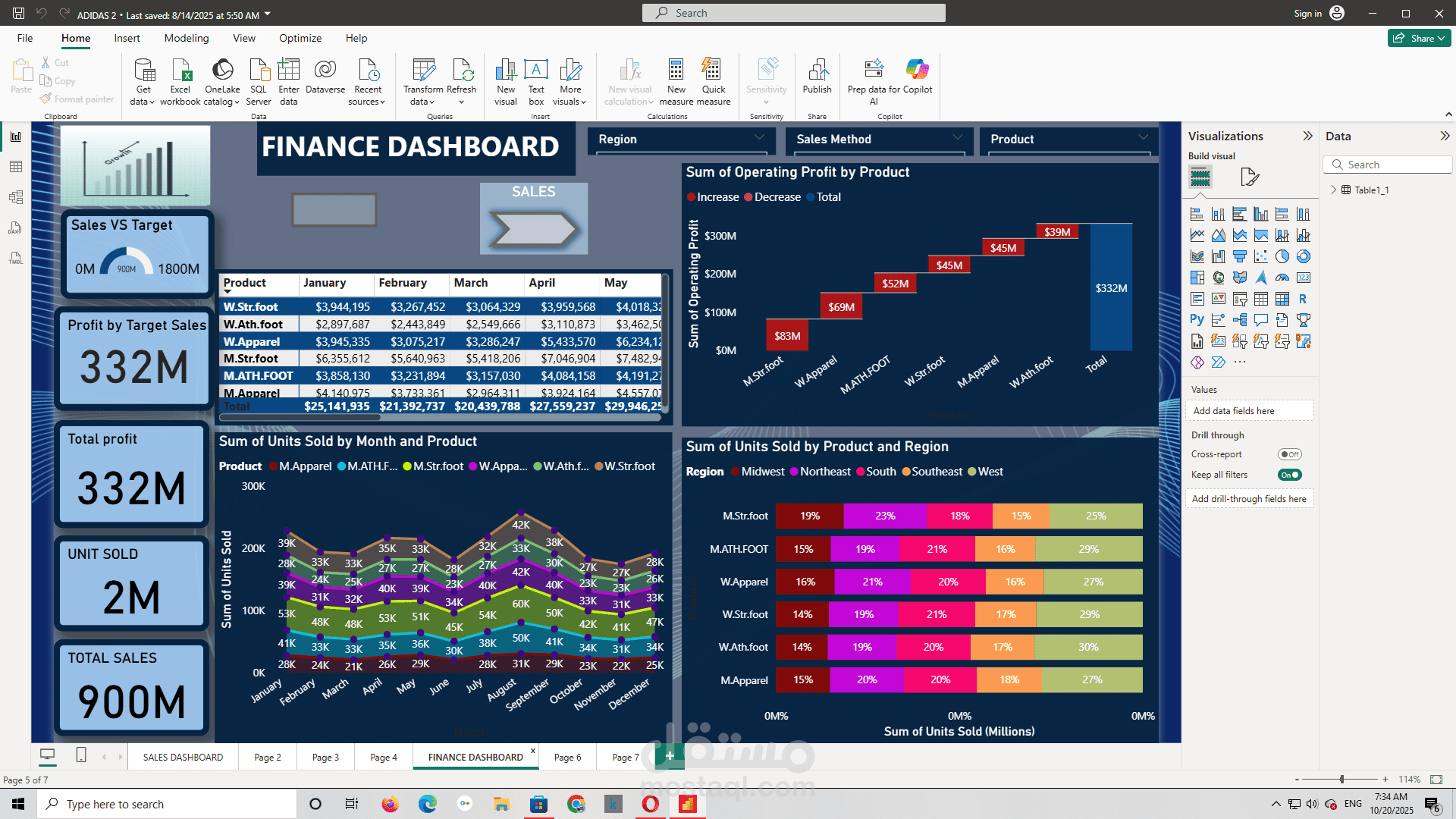Expand the Sales Method slicer dropdown
This screenshot has width=1456, height=819.
[957, 137]
